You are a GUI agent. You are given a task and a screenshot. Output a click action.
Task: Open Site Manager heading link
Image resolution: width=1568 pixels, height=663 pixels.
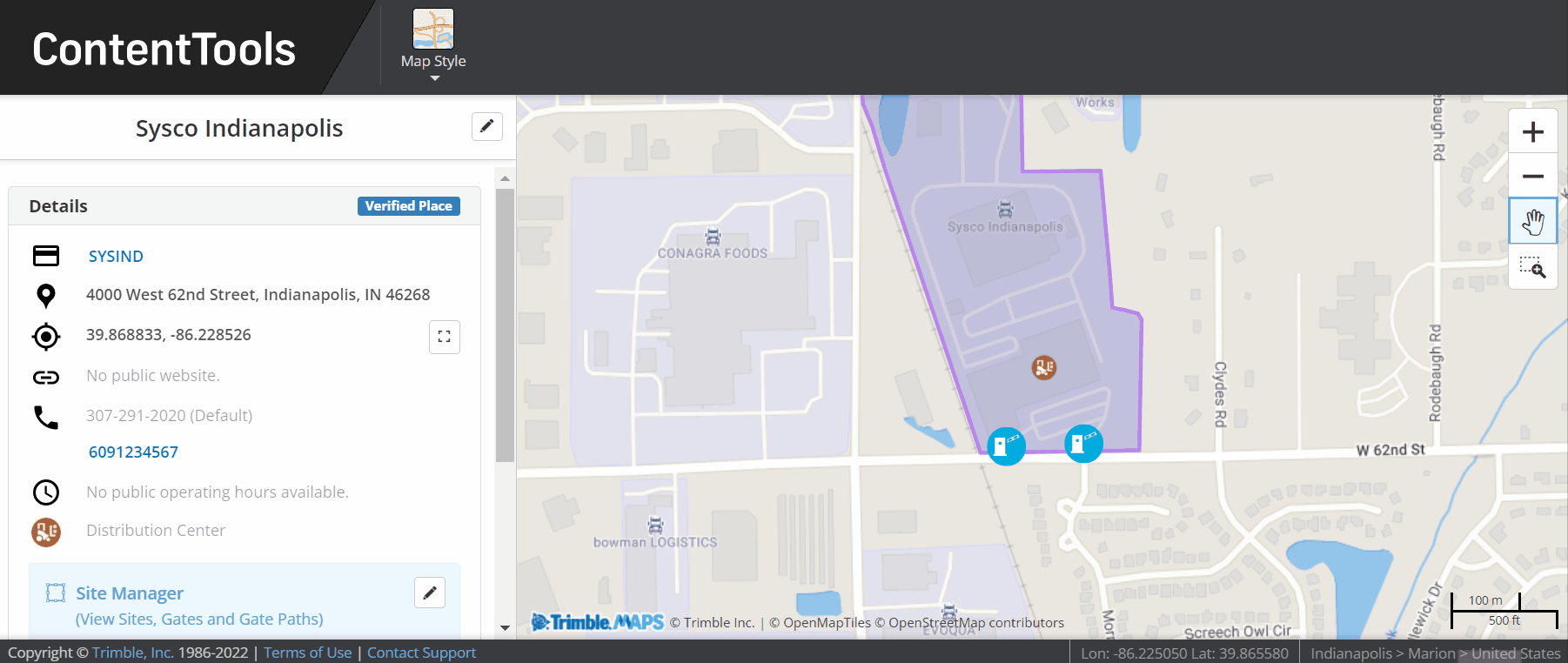[130, 593]
